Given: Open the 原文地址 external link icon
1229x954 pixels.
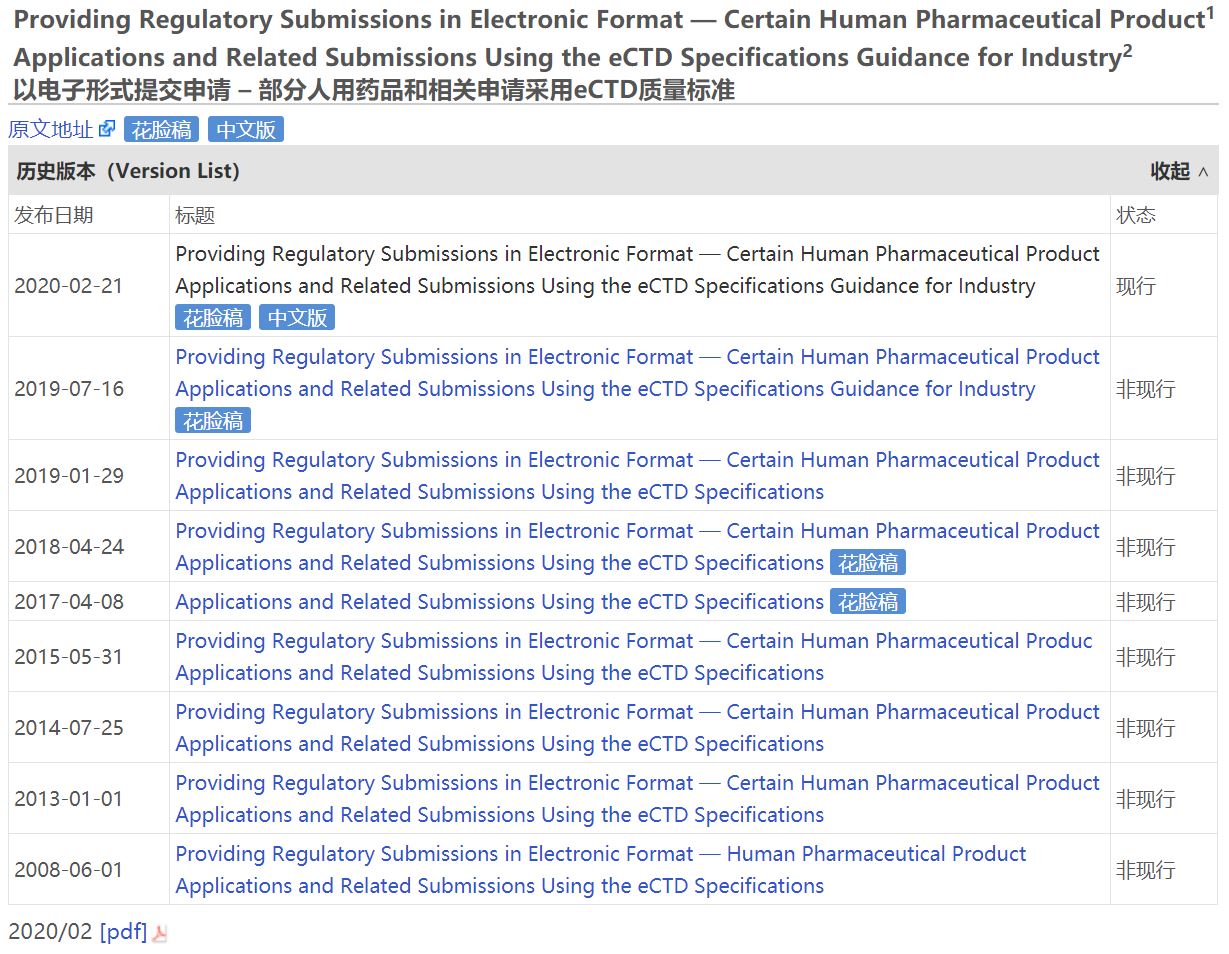Looking at the screenshot, I should (x=107, y=129).
